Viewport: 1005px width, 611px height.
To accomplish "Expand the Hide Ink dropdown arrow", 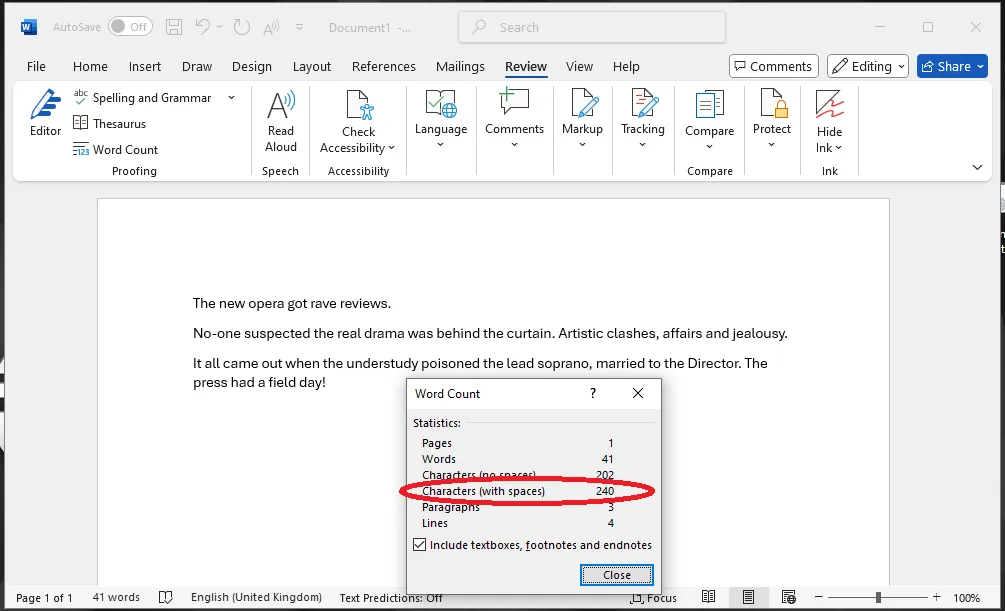I will (x=838, y=148).
